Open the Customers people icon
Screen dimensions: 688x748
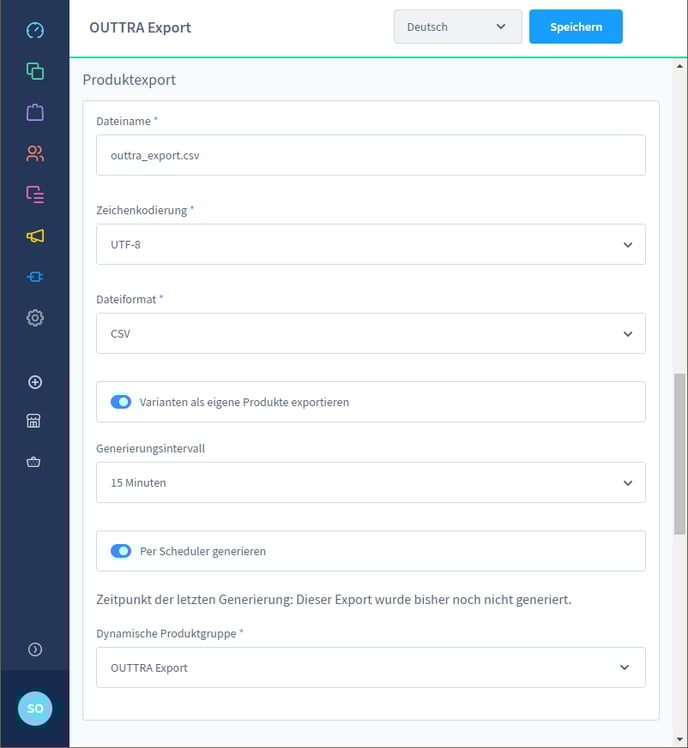(35, 154)
